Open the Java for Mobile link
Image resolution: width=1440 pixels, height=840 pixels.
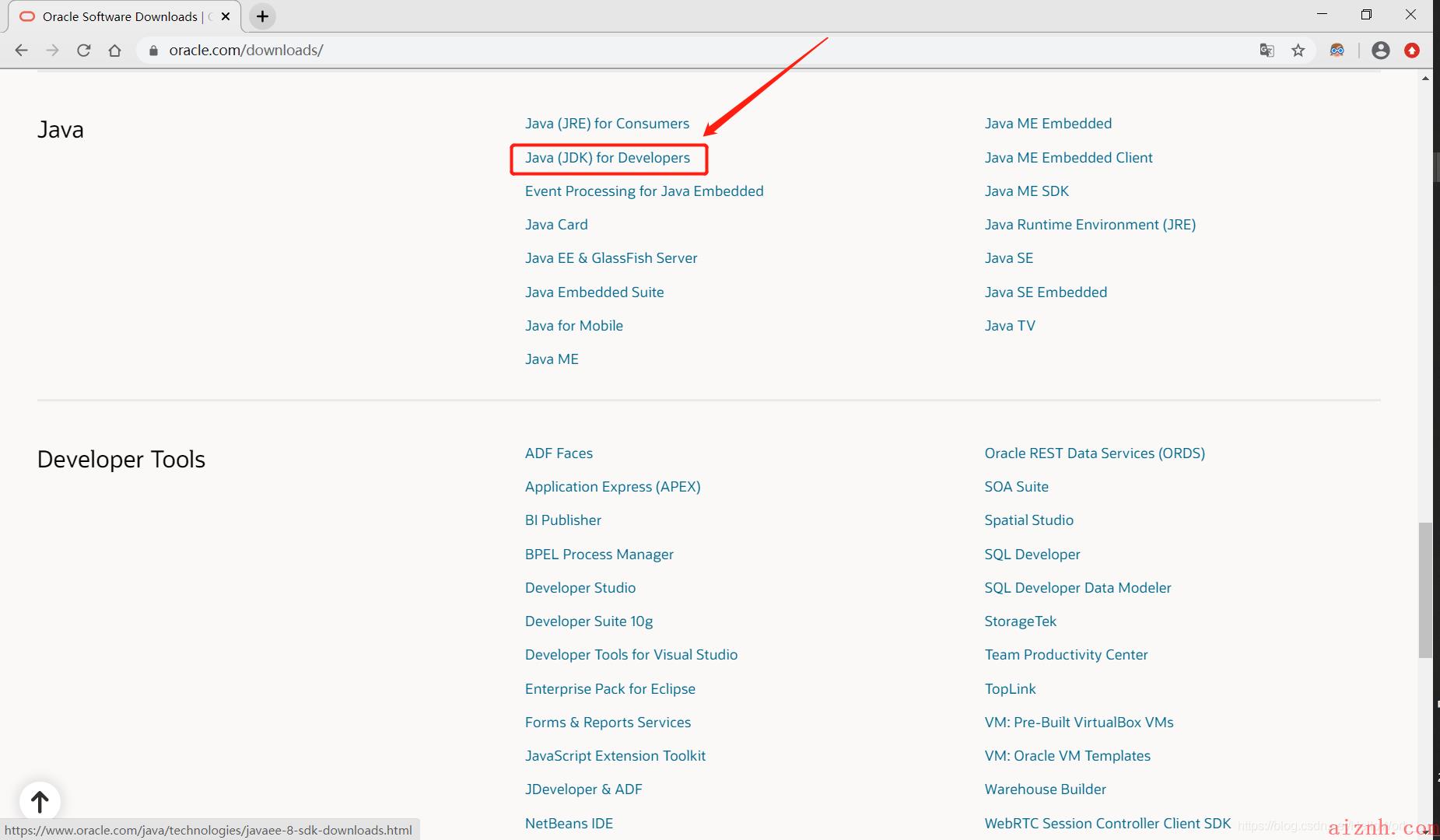[x=574, y=326]
